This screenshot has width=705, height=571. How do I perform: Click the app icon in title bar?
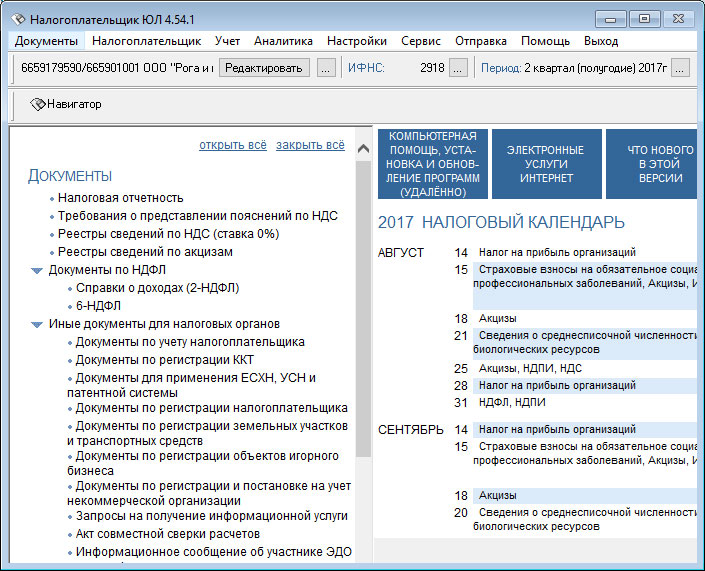tap(18, 19)
